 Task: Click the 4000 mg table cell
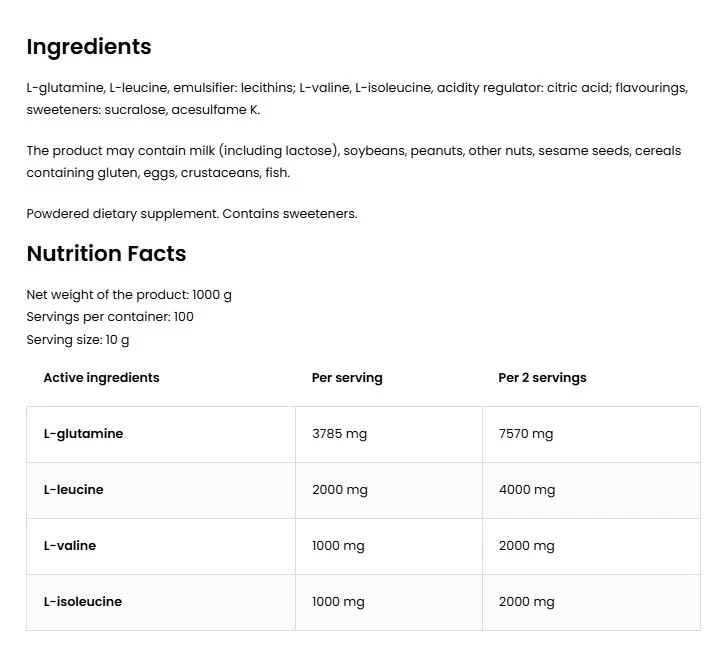coord(527,490)
